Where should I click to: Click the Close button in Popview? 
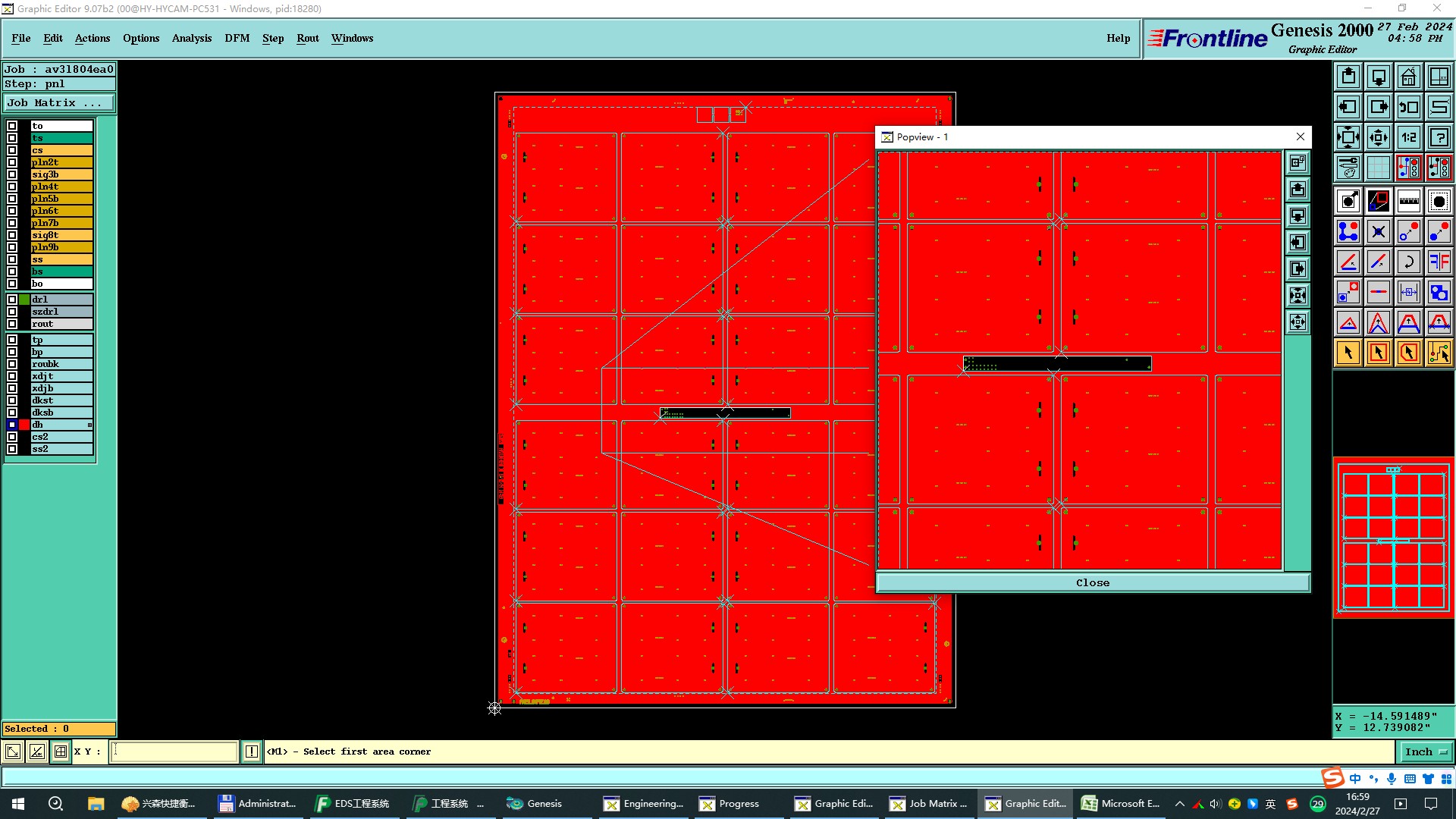coord(1092,582)
